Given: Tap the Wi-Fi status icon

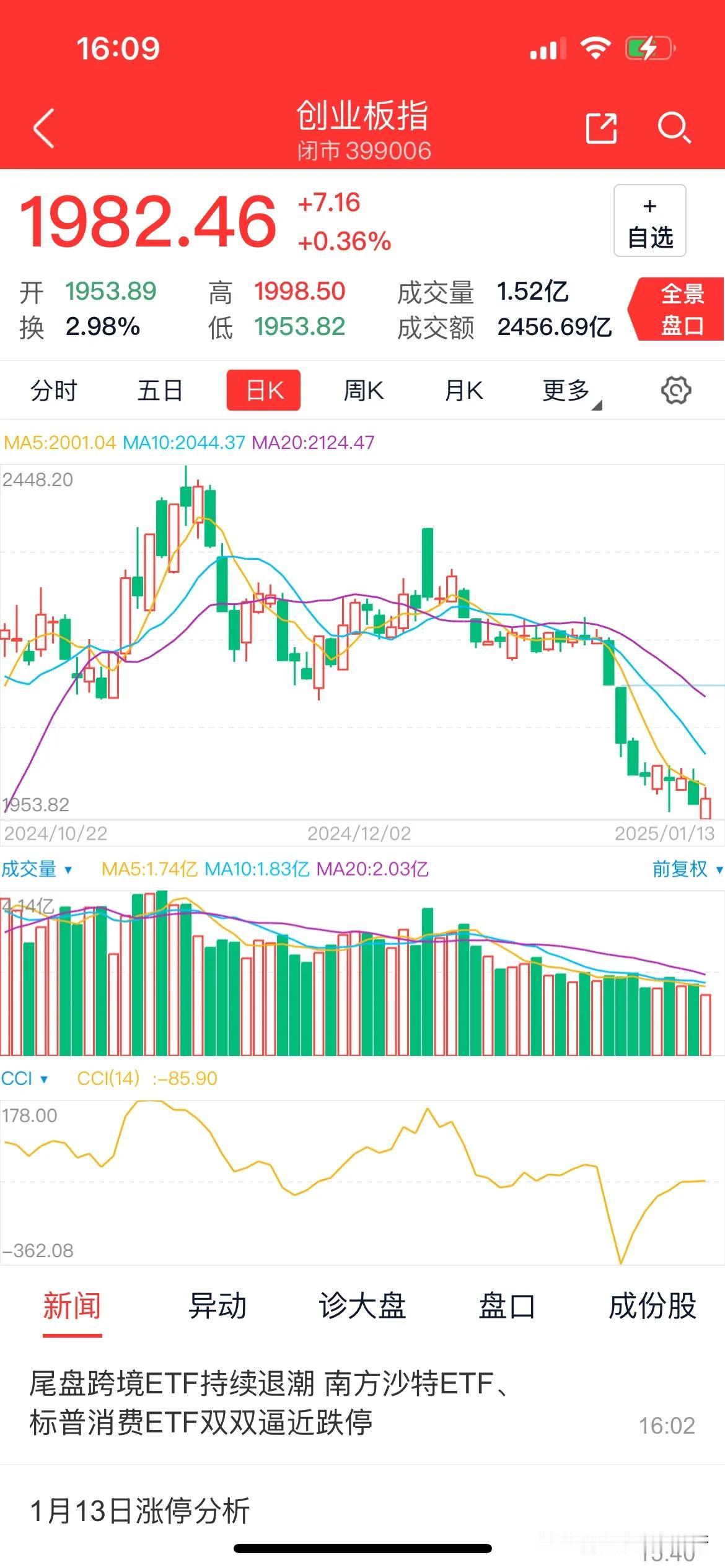Looking at the screenshot, I should click(x=595, y=48).
